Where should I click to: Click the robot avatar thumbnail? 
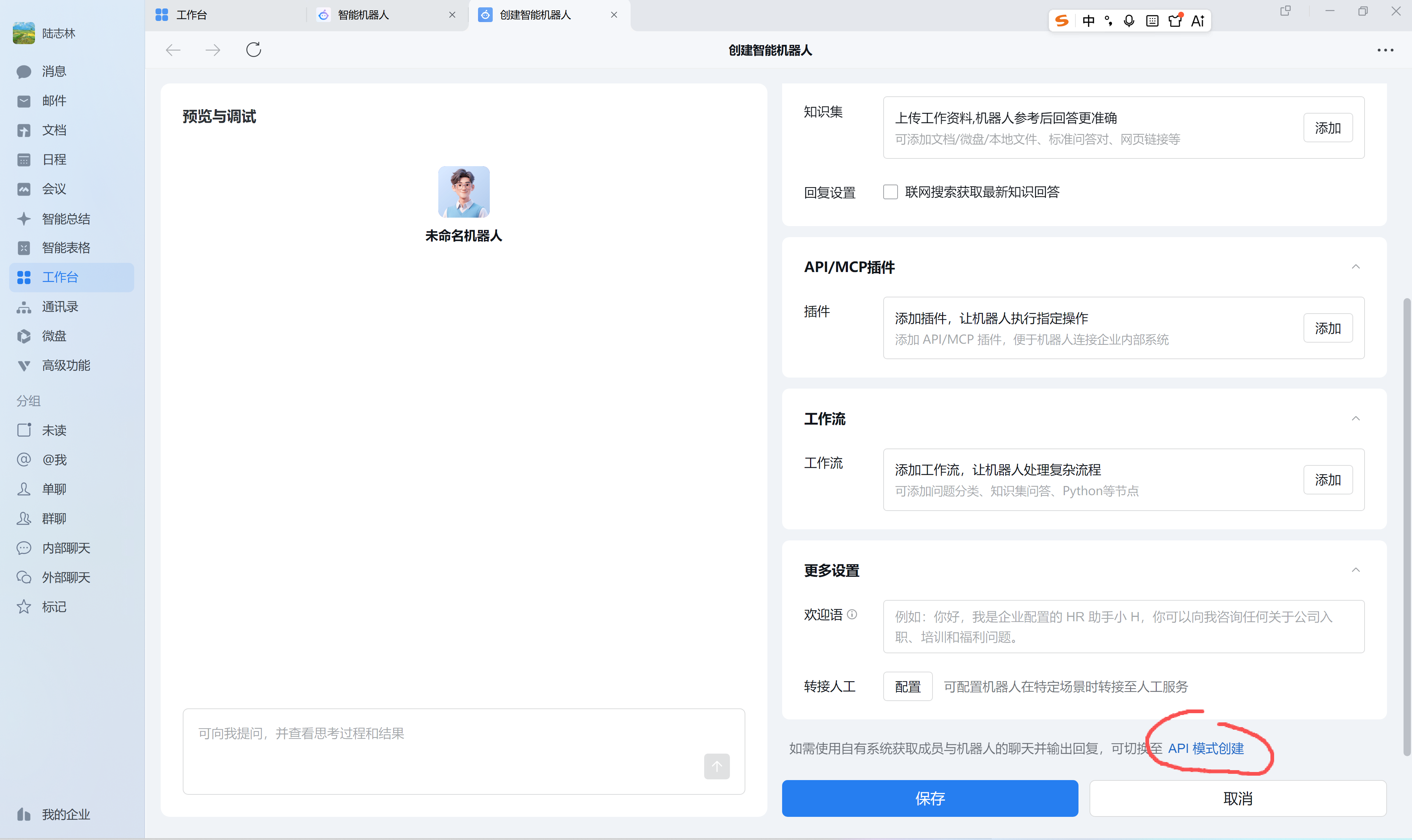click(x=464, y=192)
